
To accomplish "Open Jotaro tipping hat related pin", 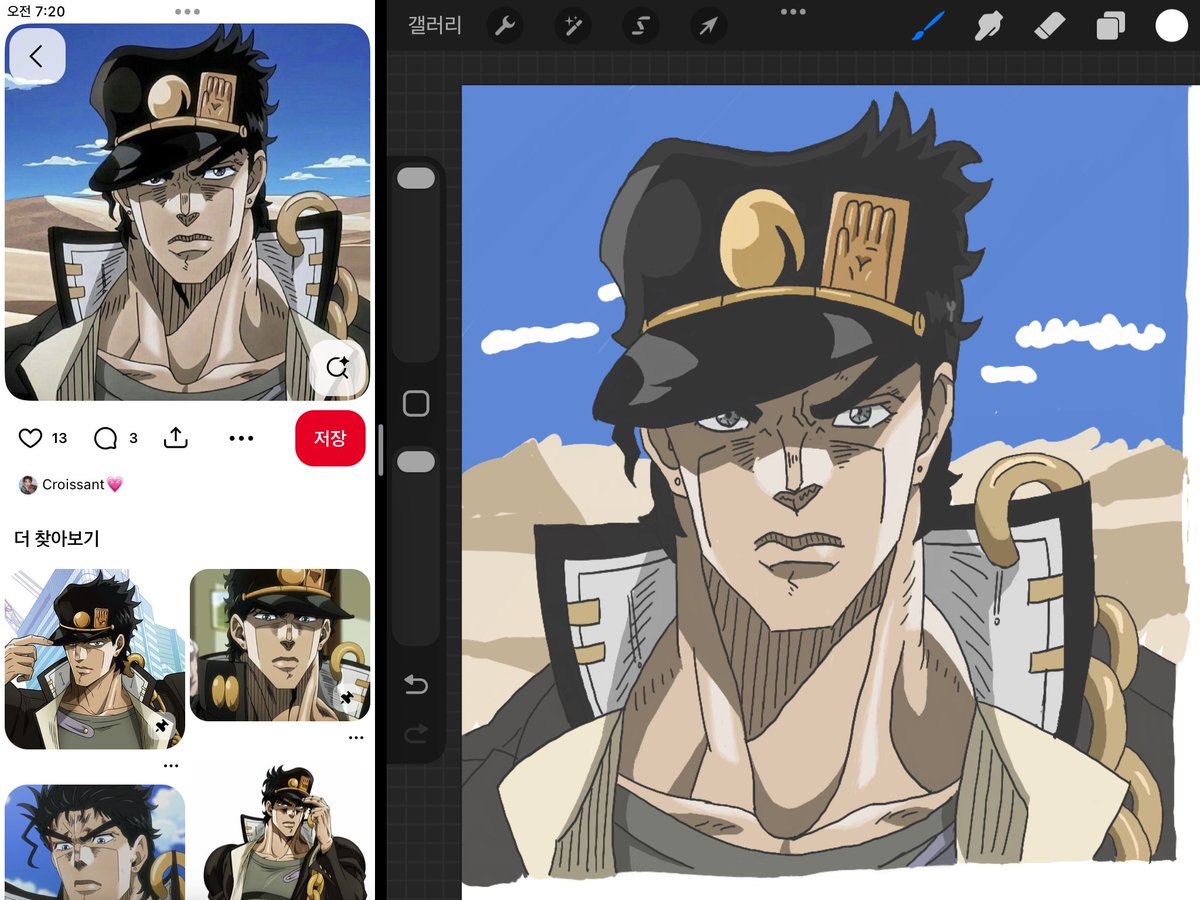I will click(x=95, y=659).
